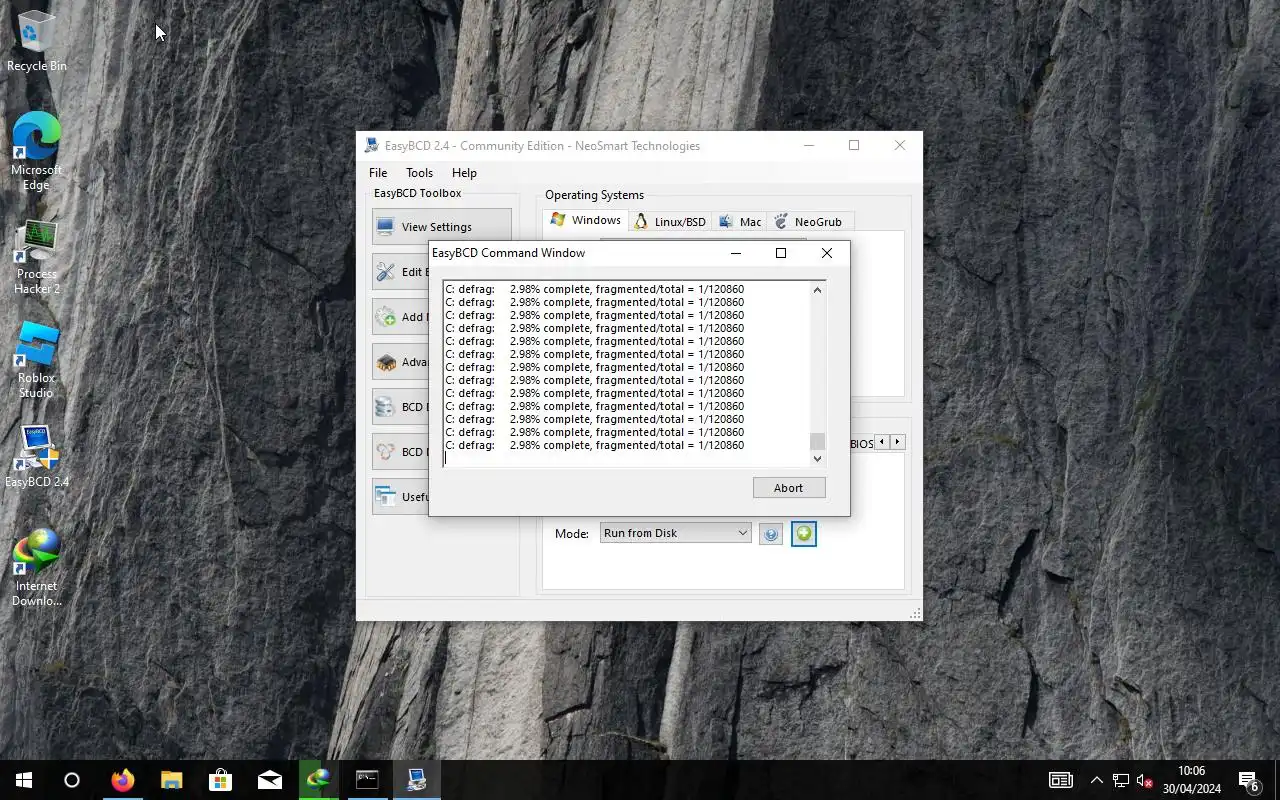The height and width of the screenshot is (800, 1280).
Task: Switch to Internet Download Manager taskbar item
Action: [x=318, y=780]
